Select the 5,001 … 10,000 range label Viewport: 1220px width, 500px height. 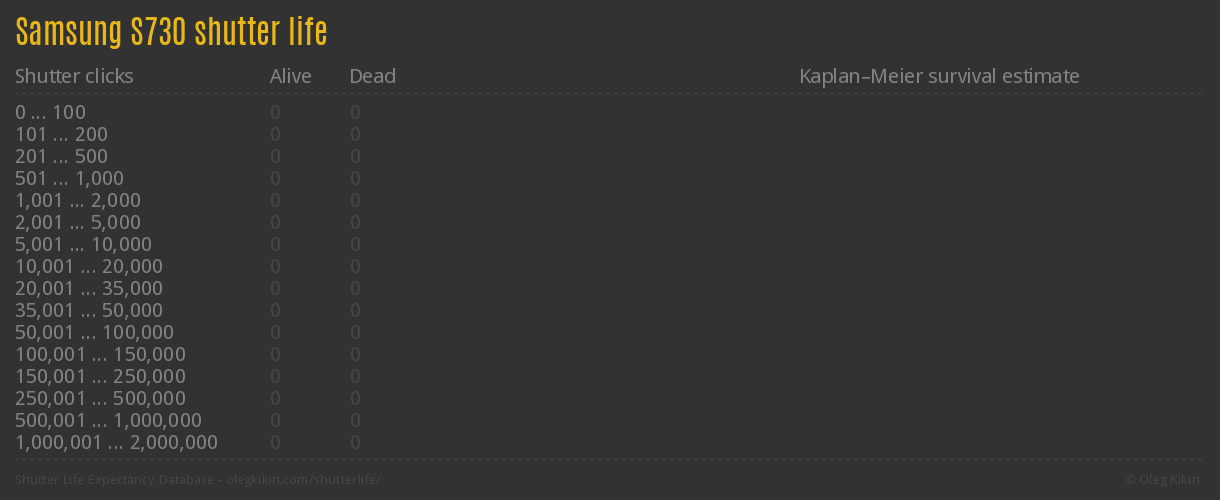83,244
